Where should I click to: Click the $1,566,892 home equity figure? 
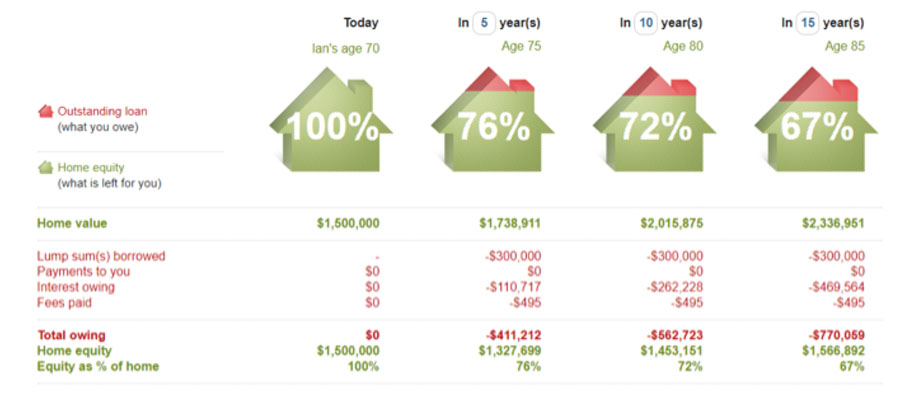(833, 351)
